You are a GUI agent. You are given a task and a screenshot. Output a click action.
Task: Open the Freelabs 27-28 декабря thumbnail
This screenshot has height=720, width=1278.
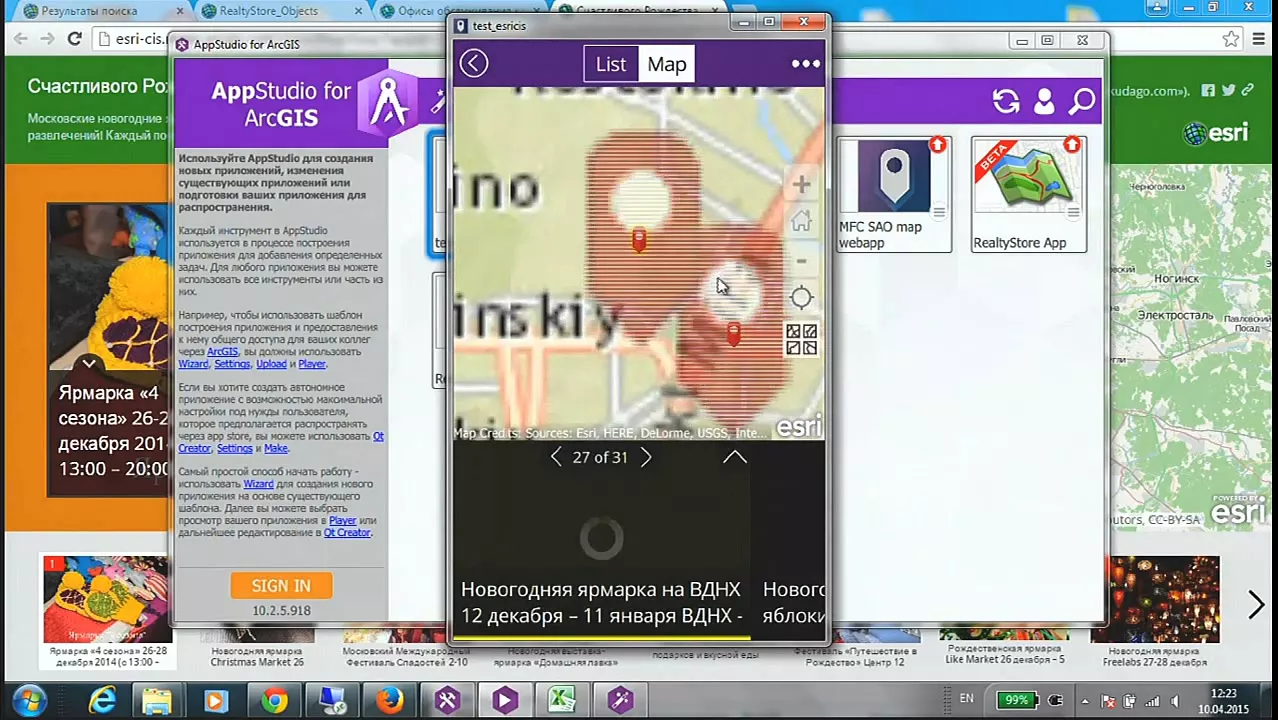(x=1154, y=611)
